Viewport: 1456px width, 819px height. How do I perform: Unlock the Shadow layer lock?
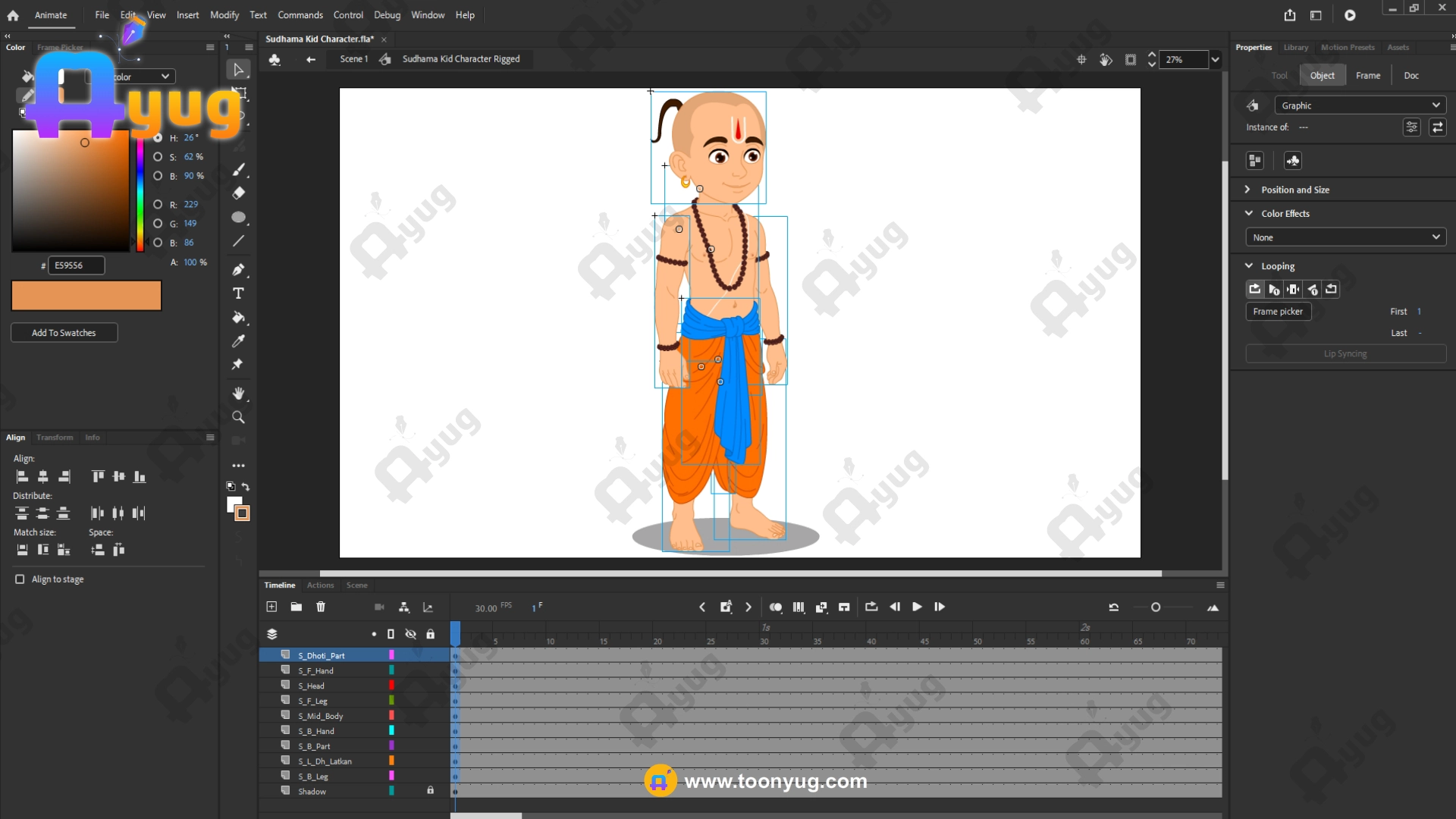click(x=430, y=790)
